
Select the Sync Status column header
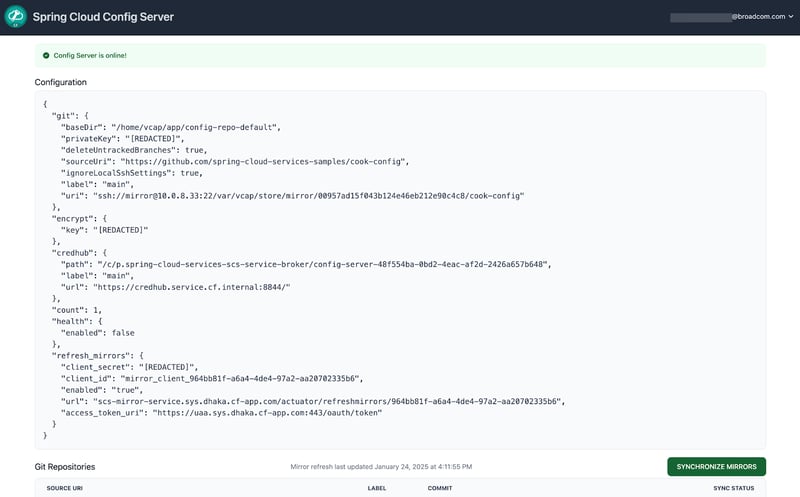tap(734, 489)
